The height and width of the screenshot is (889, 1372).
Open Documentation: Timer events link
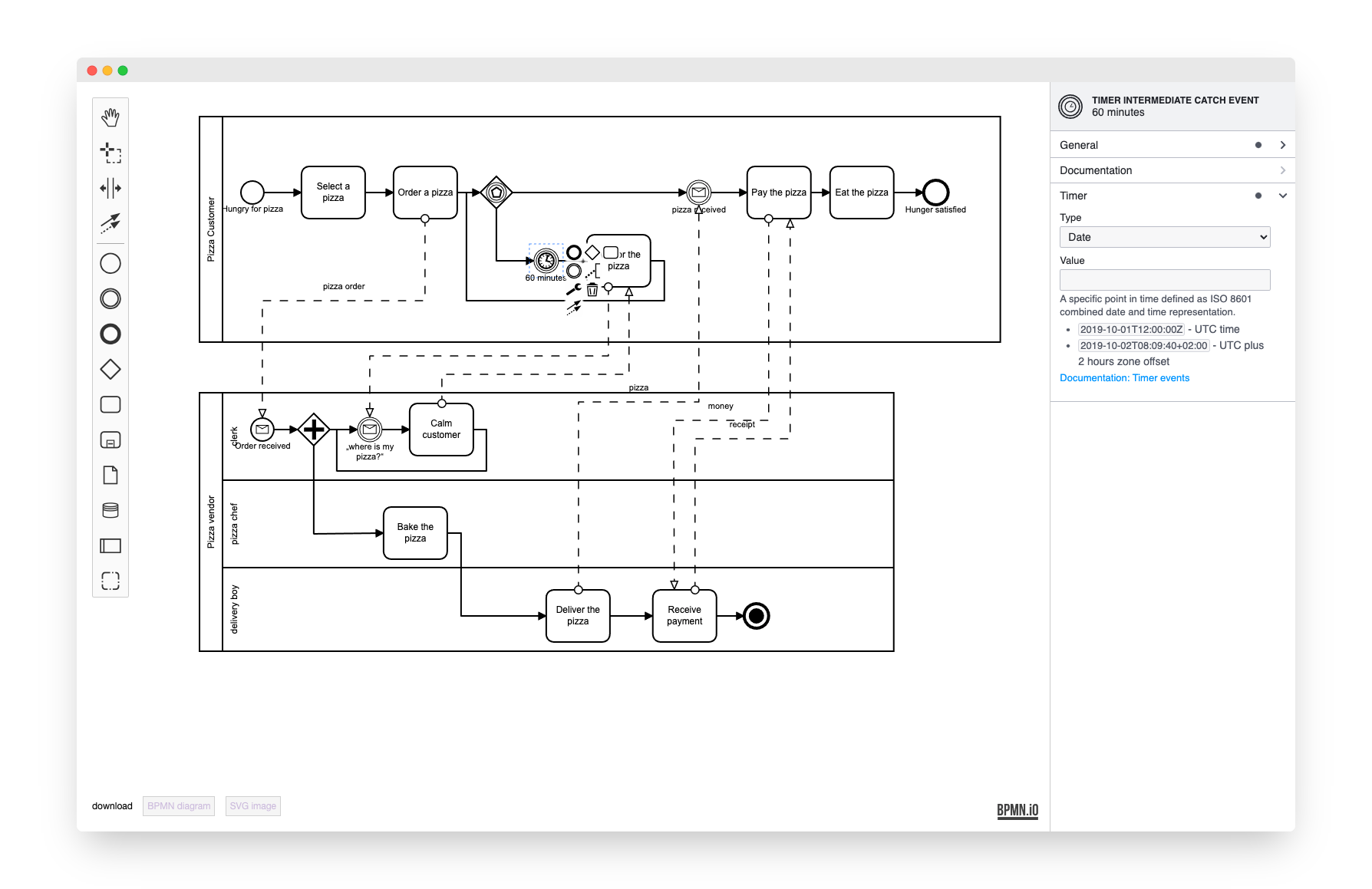point(1124,378)
